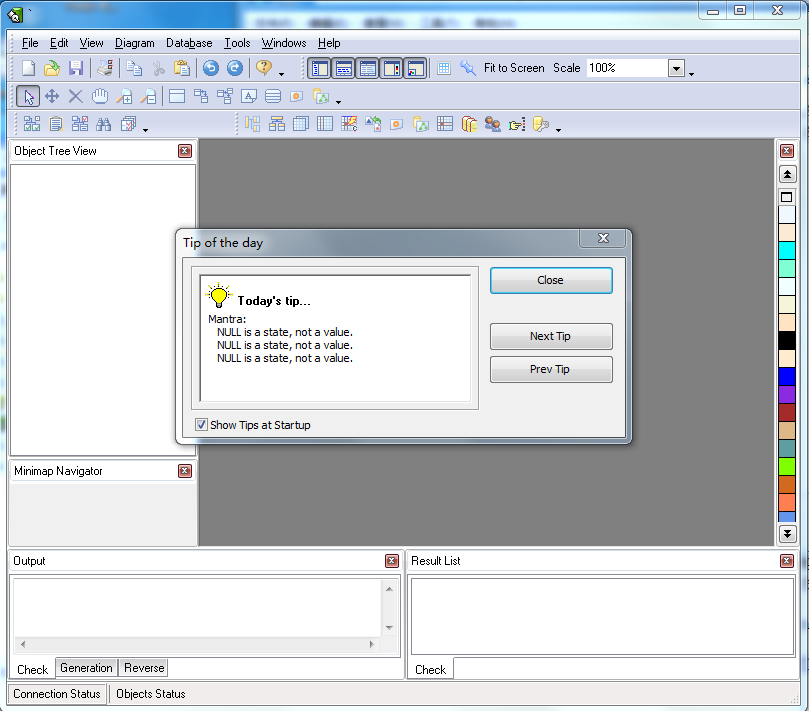Toggle the Show Tips at Startup checkbox

coord(201,425)
